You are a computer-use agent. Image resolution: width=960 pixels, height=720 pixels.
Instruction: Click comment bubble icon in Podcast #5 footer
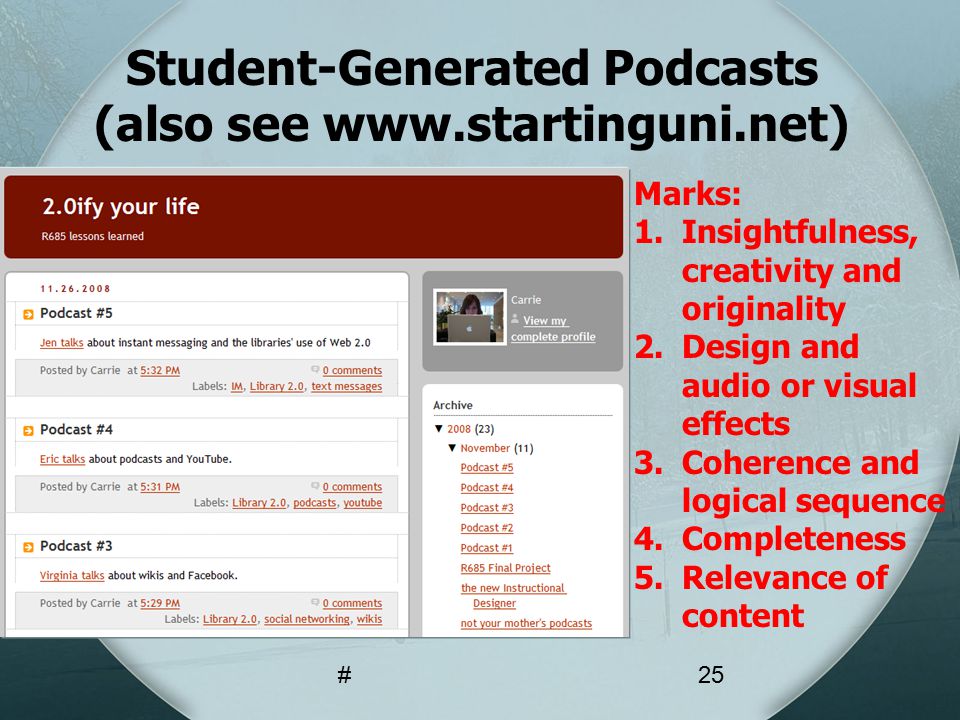315,369
